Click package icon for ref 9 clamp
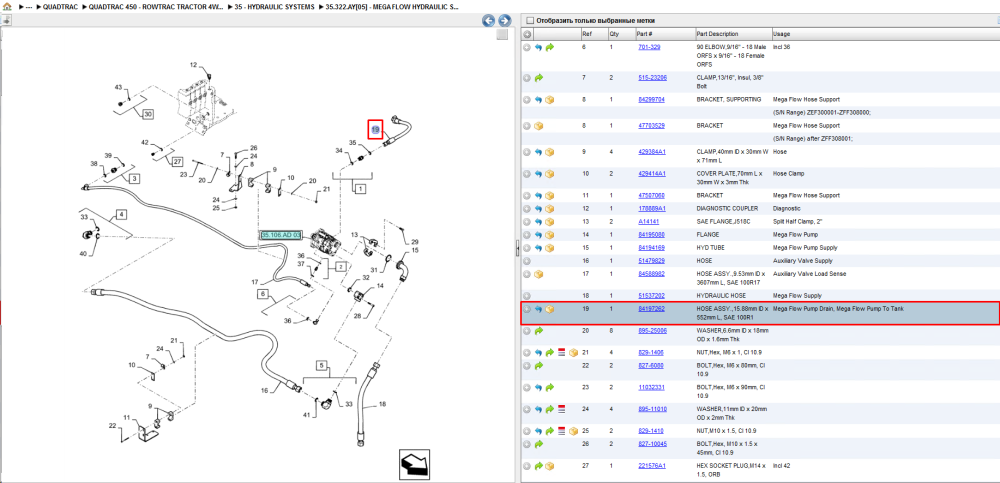Viewport: 1000px width, 483px height. (x=550, y=152)
